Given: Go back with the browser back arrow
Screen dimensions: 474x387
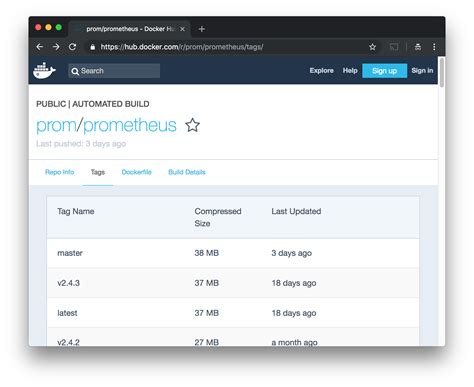Looking at the screenshot, I should [40, 47].
